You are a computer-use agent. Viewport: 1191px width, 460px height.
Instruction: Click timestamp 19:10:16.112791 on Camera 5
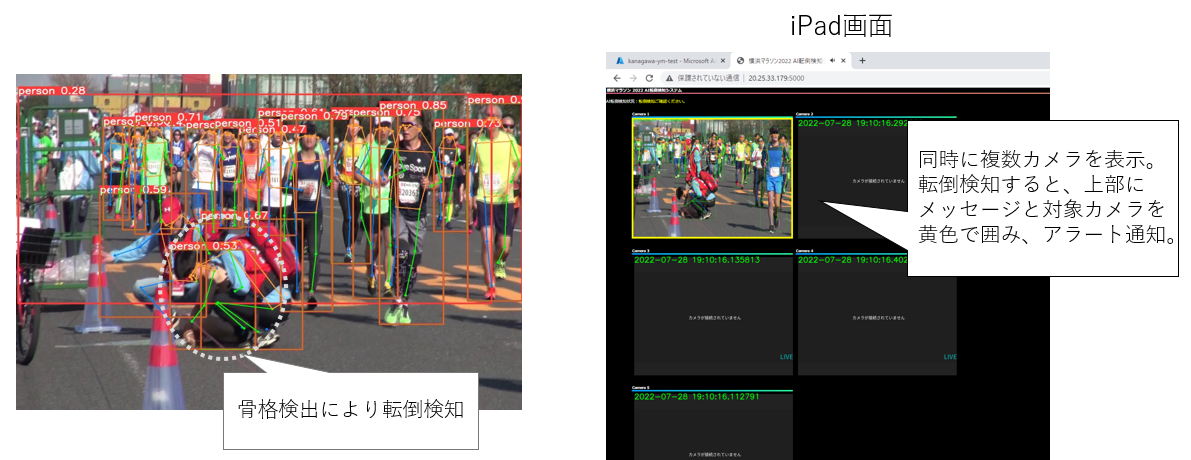tap(697, 396)
